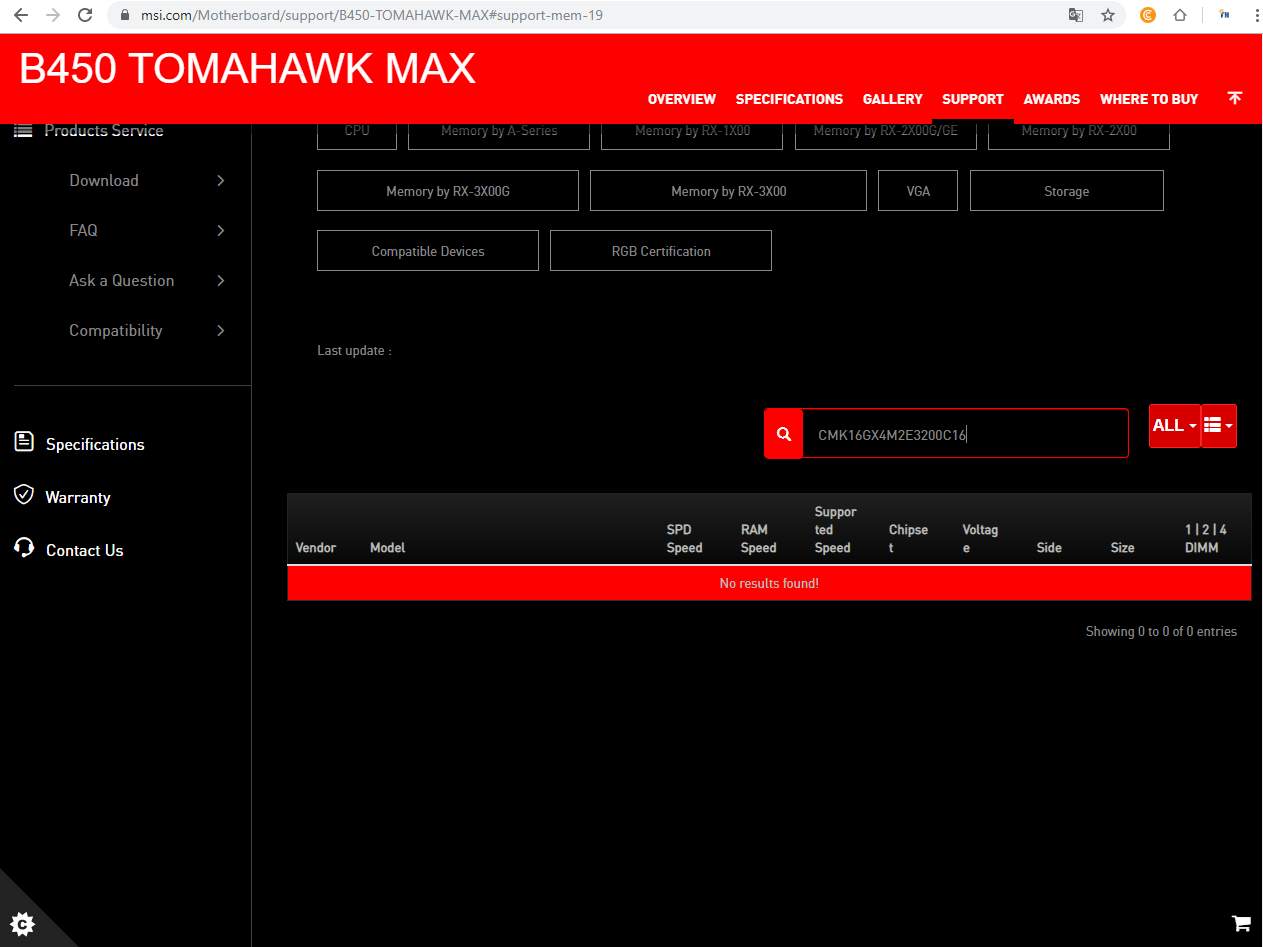This screenshot has height=947, width=1263.
Task: Click the browser back arrow
Action: (20, 15)
